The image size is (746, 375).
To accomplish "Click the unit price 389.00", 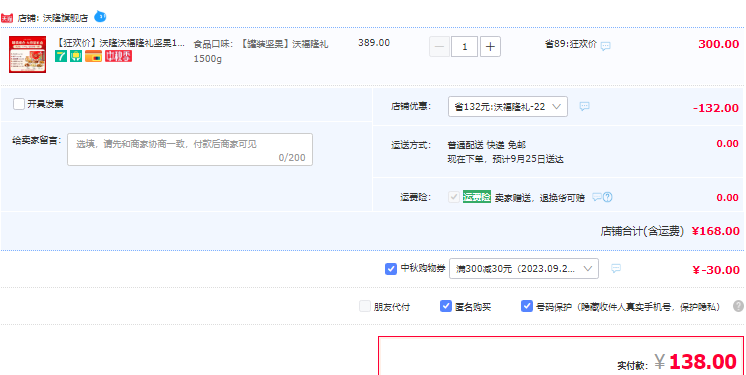I will 374,43.
